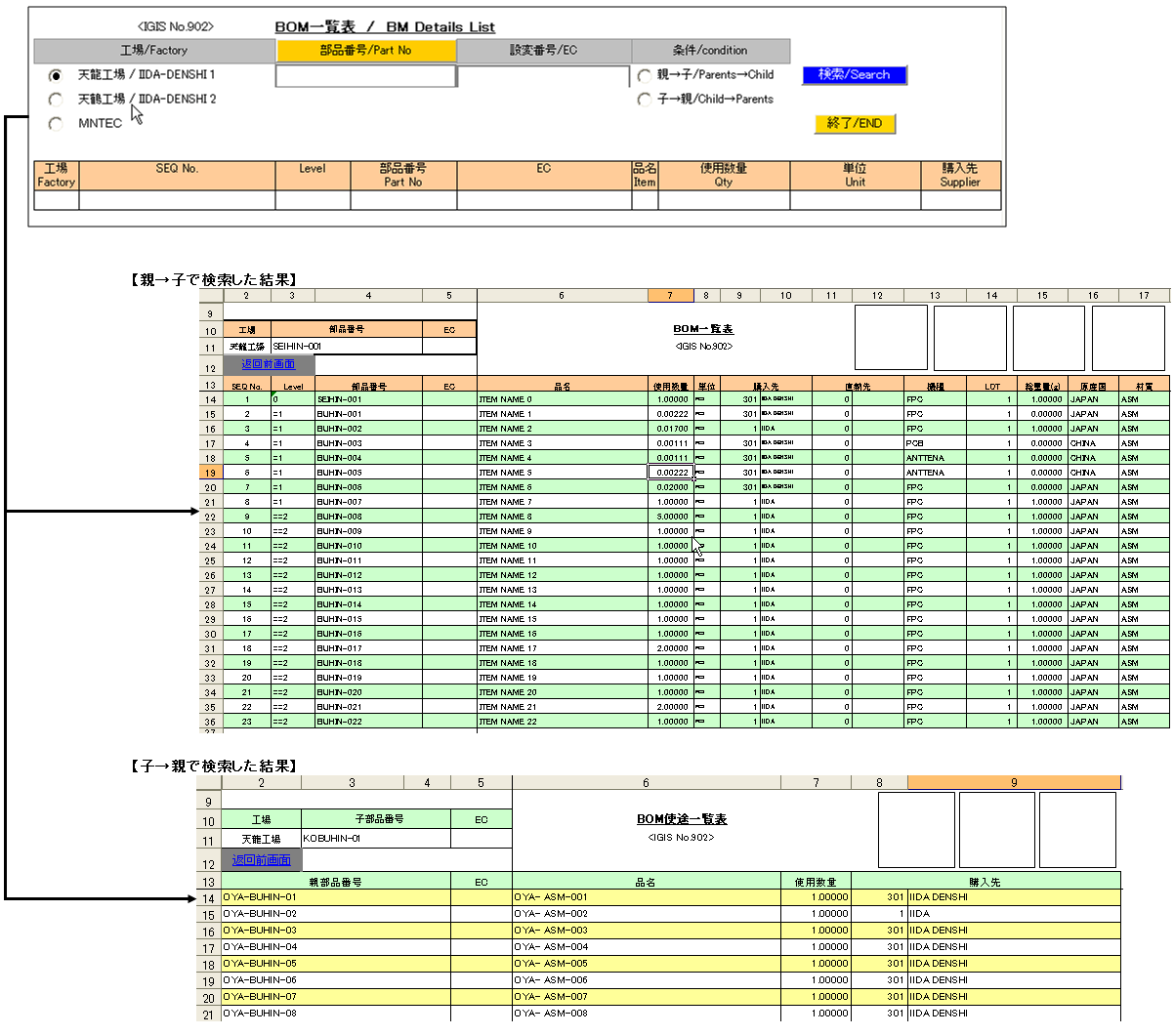Click the OYA- ASM-008 item name cell

(647, 1014)
